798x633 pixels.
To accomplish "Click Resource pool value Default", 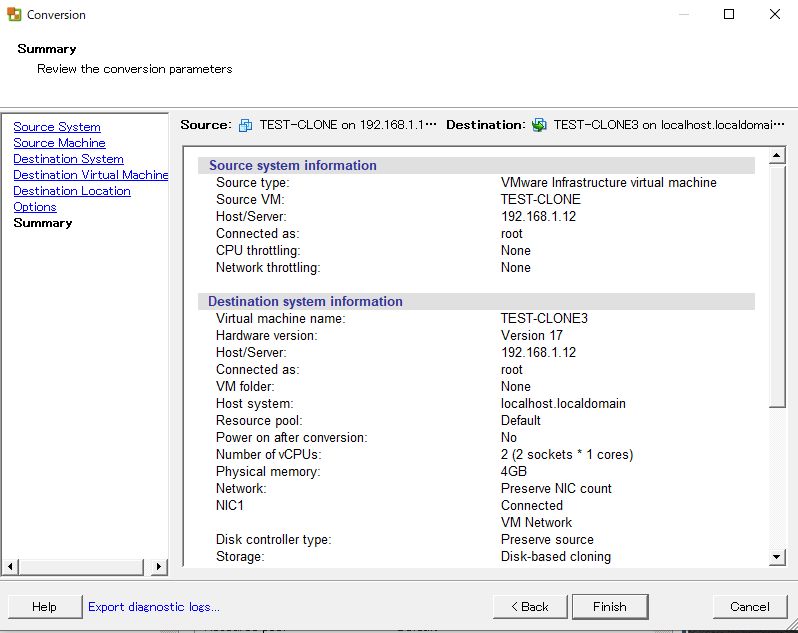I will 521,420.
